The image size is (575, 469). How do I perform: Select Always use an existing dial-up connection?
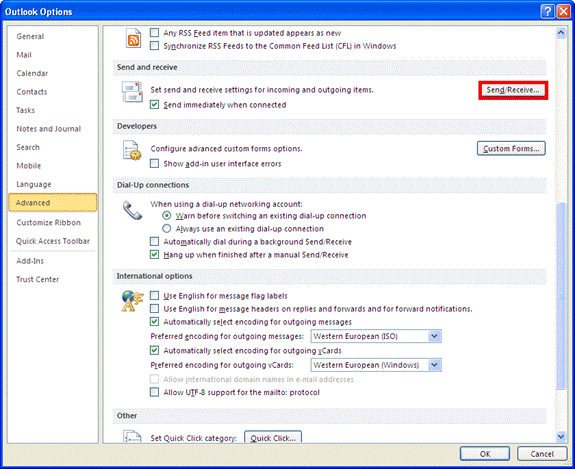pyautogui.click(x=166, y=229)
